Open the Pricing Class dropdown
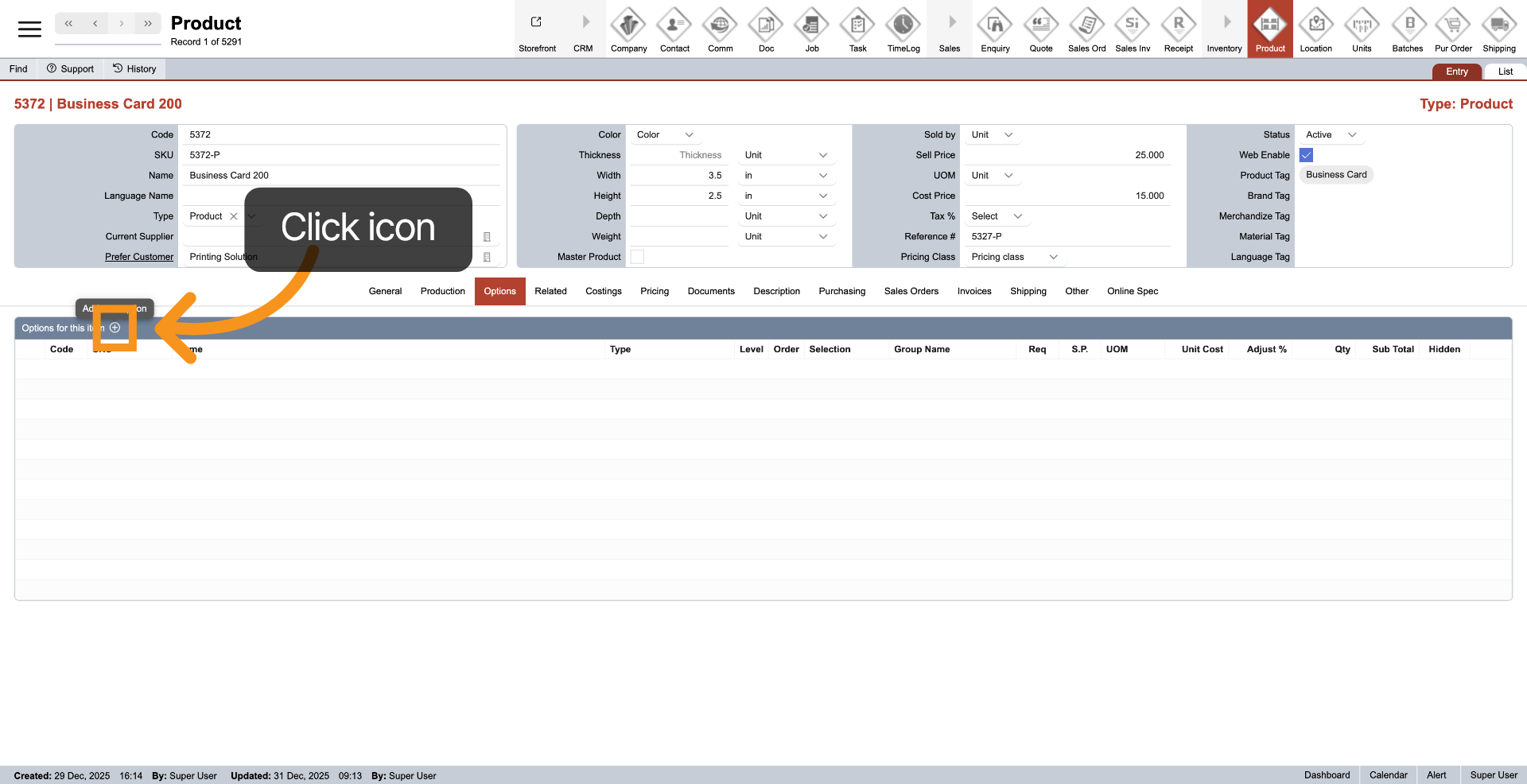Image resolution: width=1527 pixels, height=784 pixels. 1014,257
